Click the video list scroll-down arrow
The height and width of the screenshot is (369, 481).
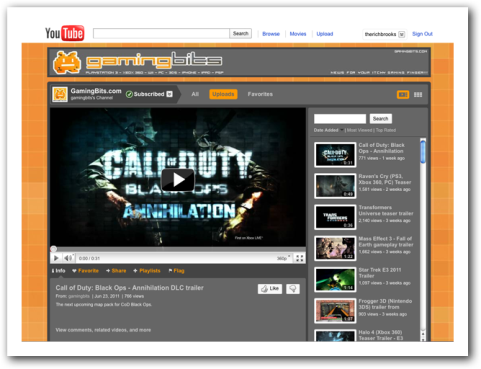click(x=423, y=339)
